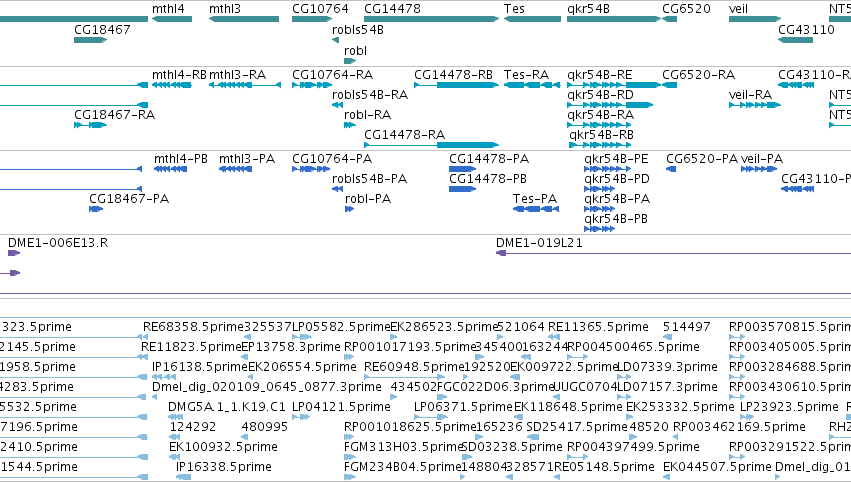Click the RE11365.5prime EST label
This screenshot has width=851, height=482.
point(598,327)
